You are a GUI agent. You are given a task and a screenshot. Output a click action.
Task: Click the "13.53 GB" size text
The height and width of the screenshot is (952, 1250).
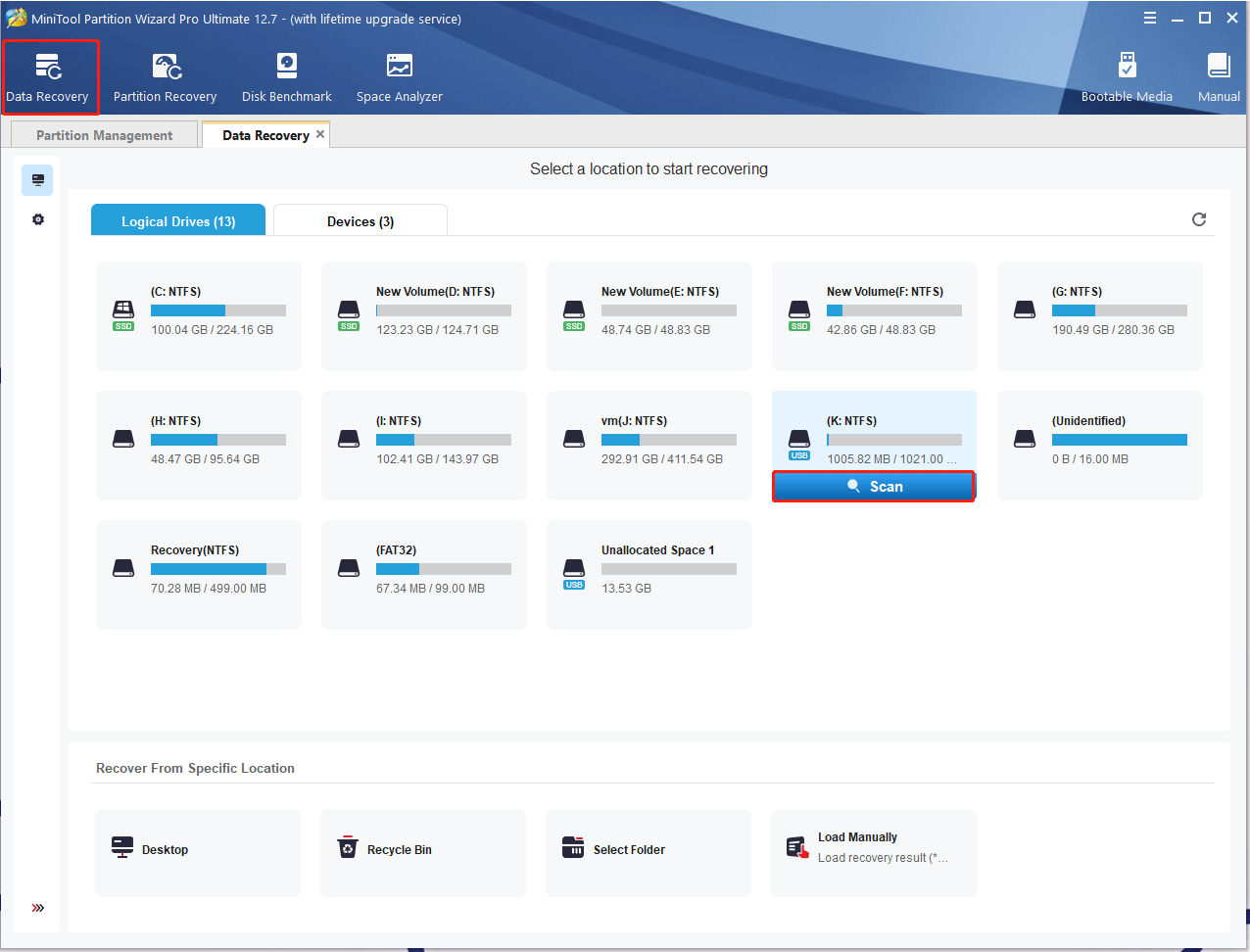click(627, 589)
